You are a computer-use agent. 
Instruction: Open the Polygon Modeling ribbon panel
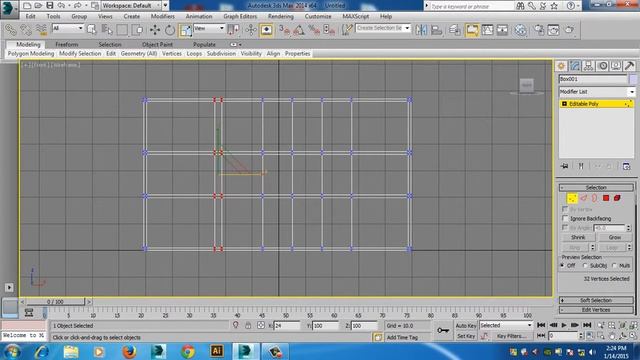[x=31, y=53]
